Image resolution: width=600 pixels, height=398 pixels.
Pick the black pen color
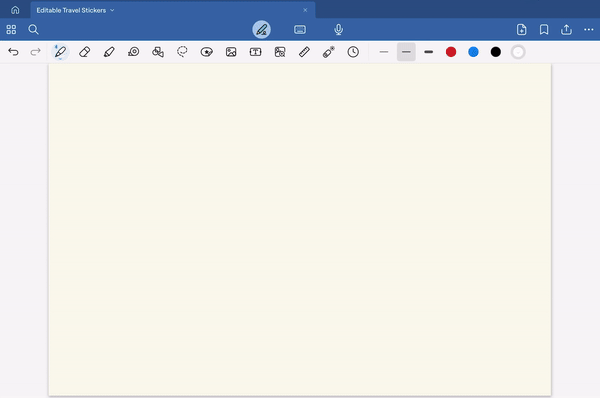496,52
